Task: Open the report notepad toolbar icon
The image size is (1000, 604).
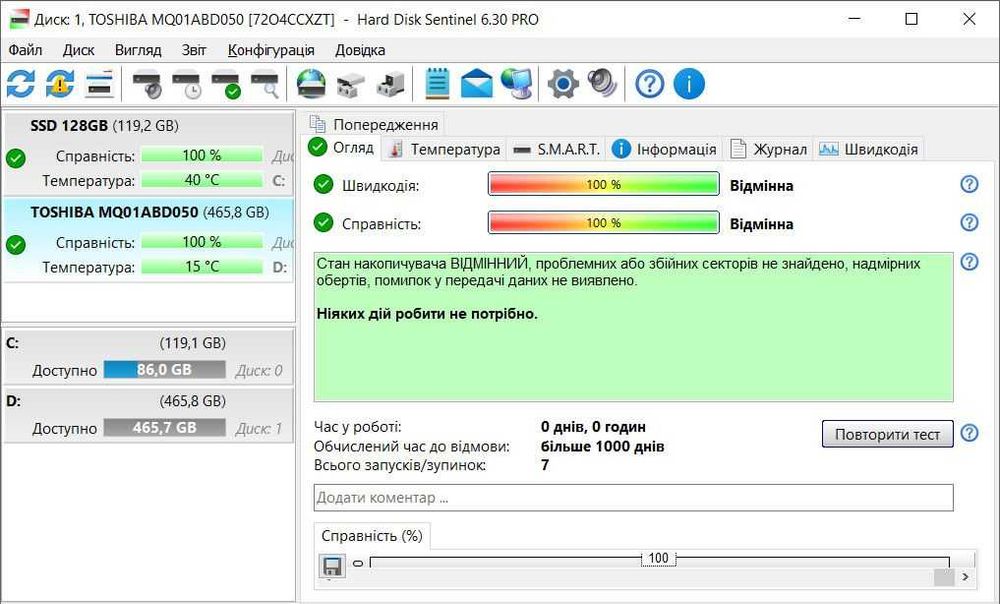Action: click(x=438, y=84)
